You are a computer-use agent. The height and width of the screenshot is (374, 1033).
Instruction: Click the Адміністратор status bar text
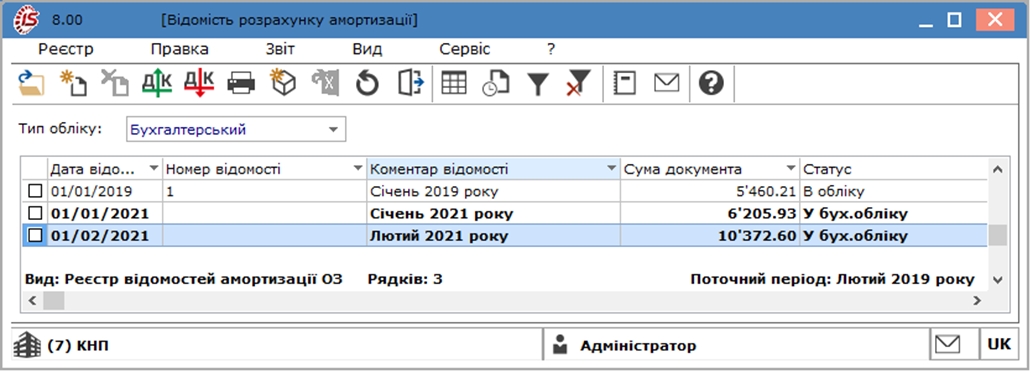click(x=638, y=346)
